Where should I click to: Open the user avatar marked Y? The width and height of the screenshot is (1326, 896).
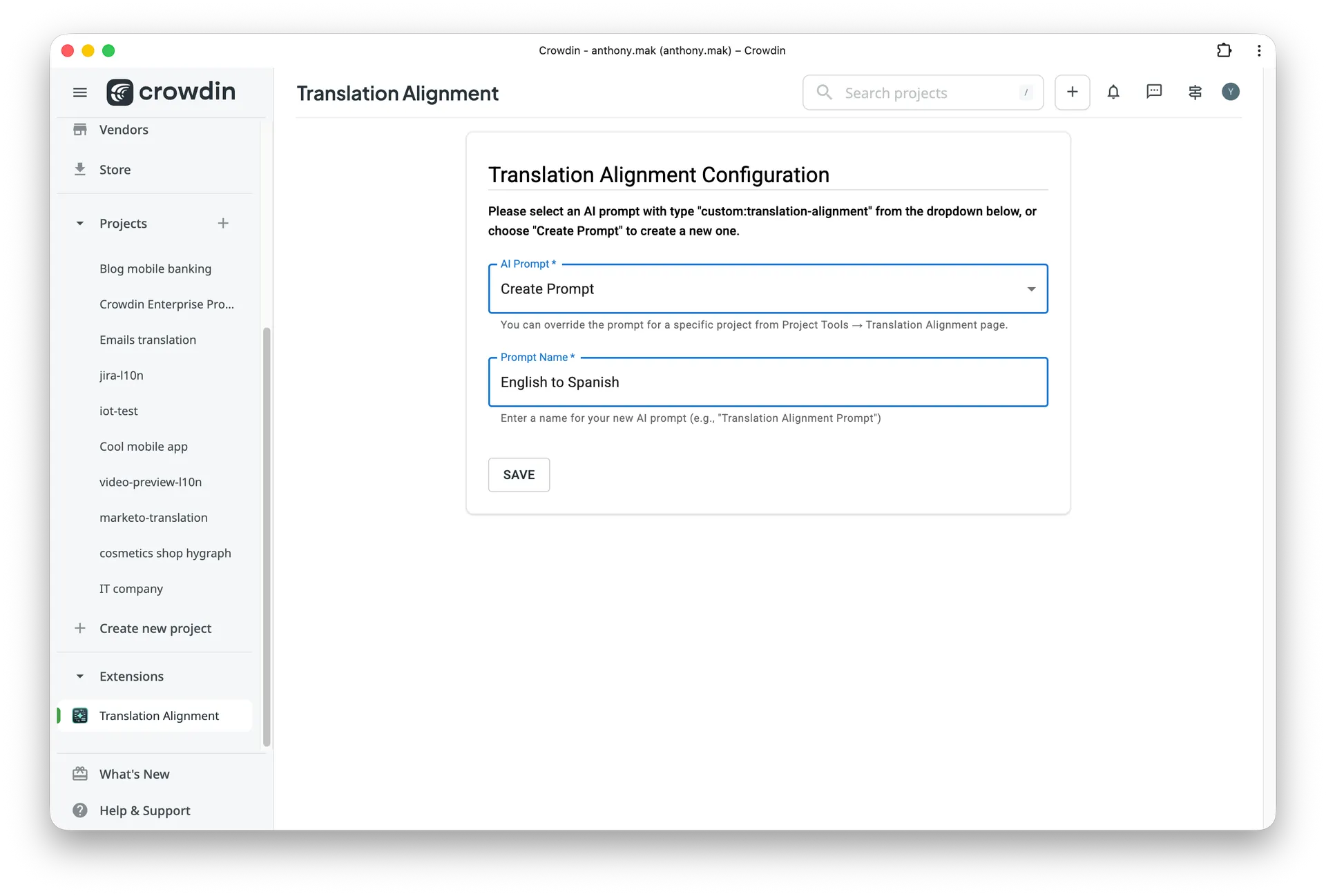click(x=1231, y=92)
